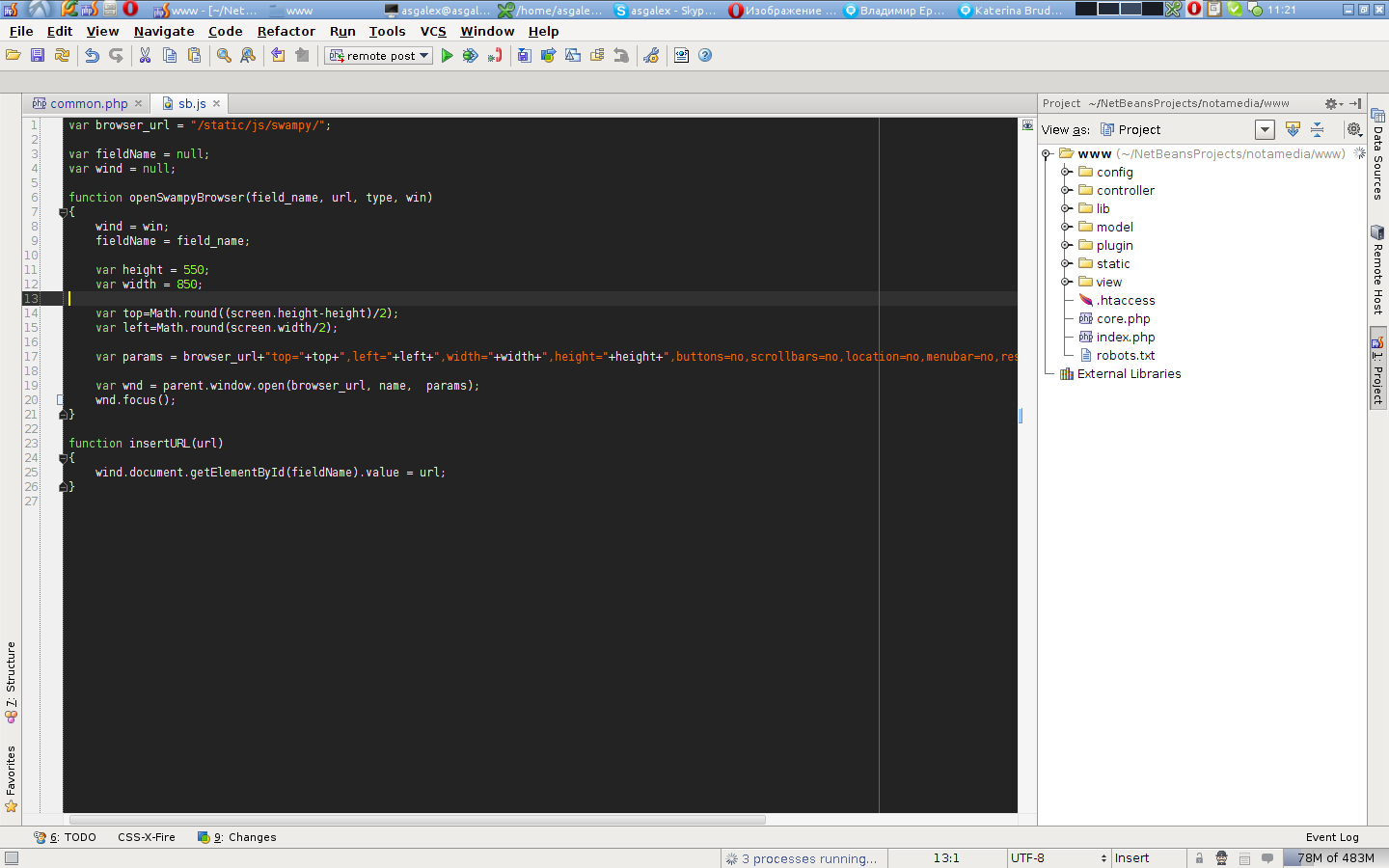Click Scroll From Source icon in Project panel
This screenshot has height=868, width=1389.
(1293, 129)
